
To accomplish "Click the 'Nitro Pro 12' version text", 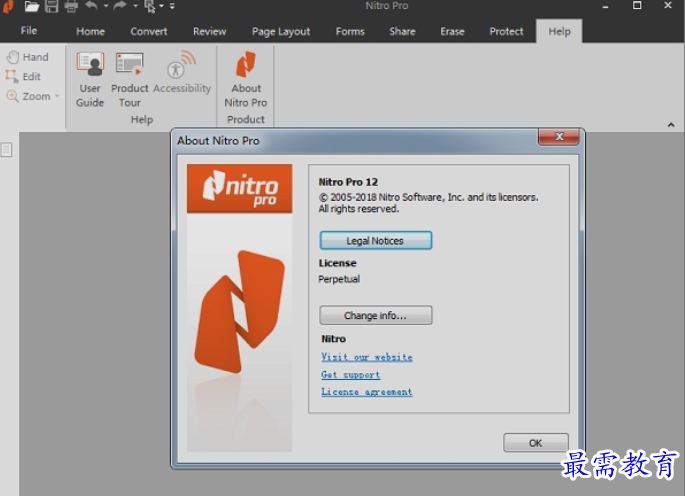I will (x=348, y=182).
